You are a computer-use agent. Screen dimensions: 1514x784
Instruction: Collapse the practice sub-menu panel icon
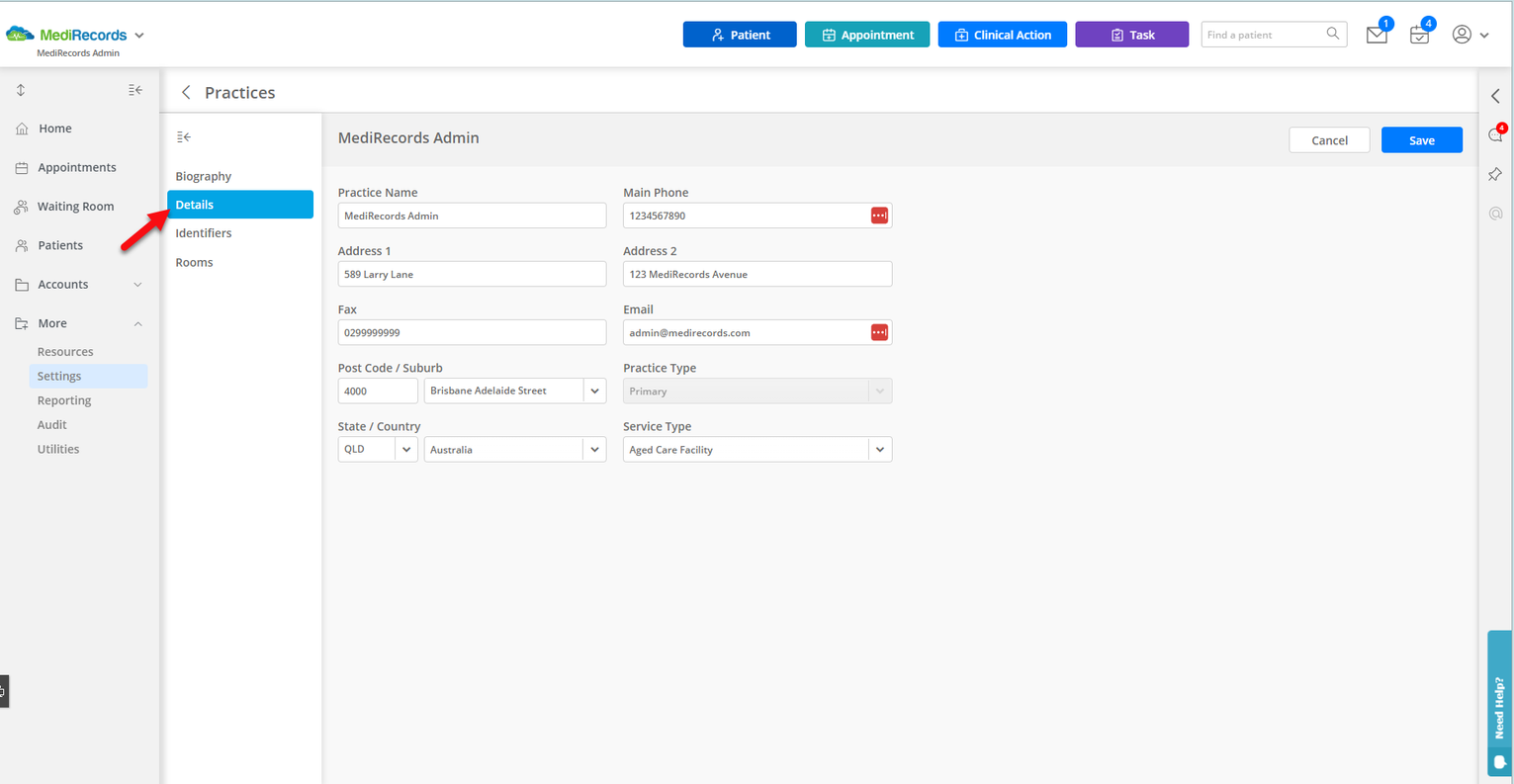[x=184, y=137]
